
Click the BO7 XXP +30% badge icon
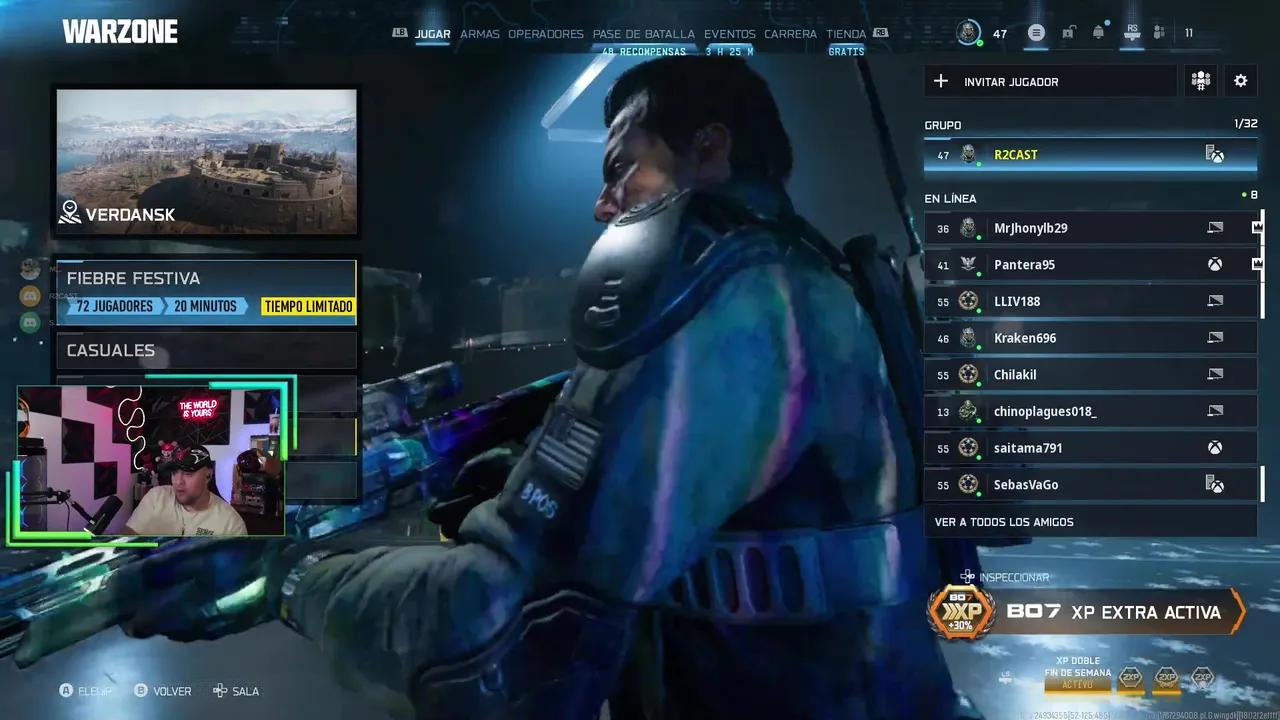pyautogui.click(x=961, y=612)
